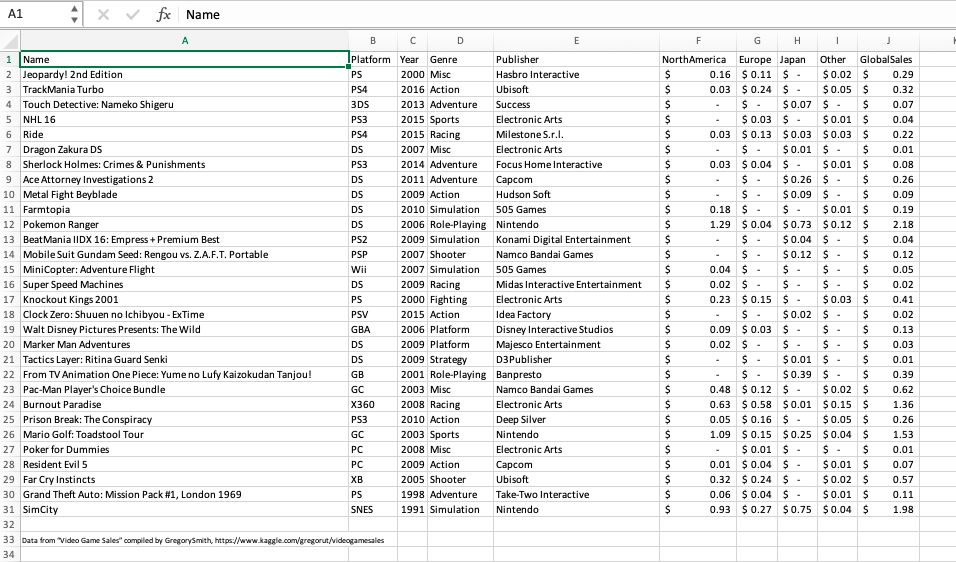Click the Genre header cell

click(x=460, y=60)
